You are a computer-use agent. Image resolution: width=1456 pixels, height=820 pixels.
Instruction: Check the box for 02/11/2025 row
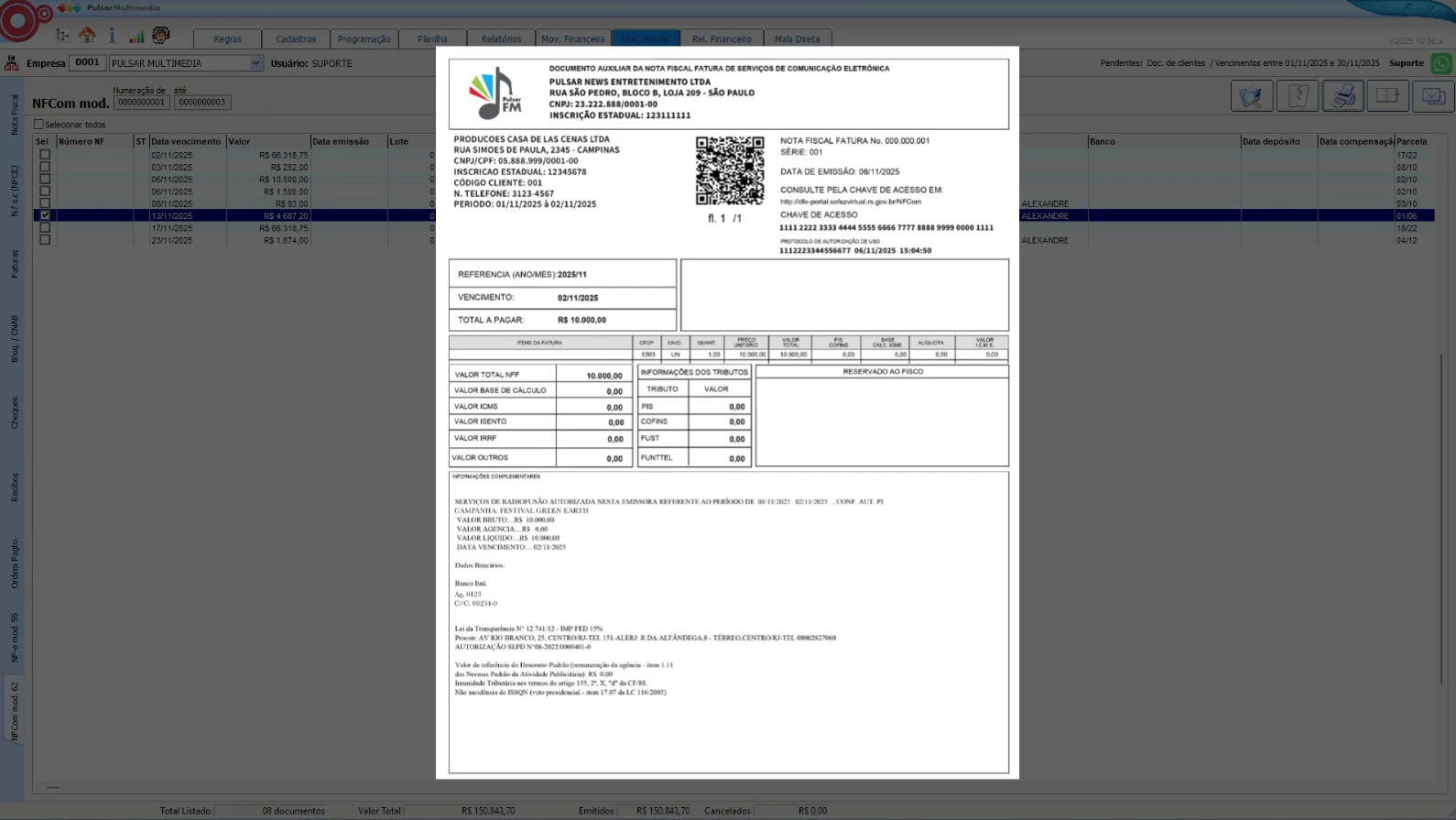point(45,155)
